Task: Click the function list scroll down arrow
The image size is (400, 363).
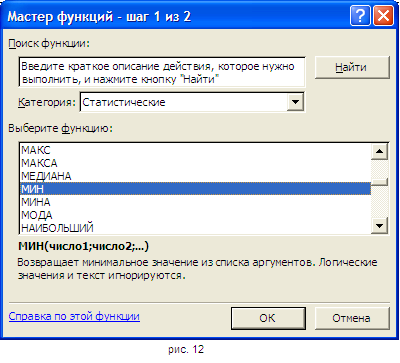Action: 380,226
